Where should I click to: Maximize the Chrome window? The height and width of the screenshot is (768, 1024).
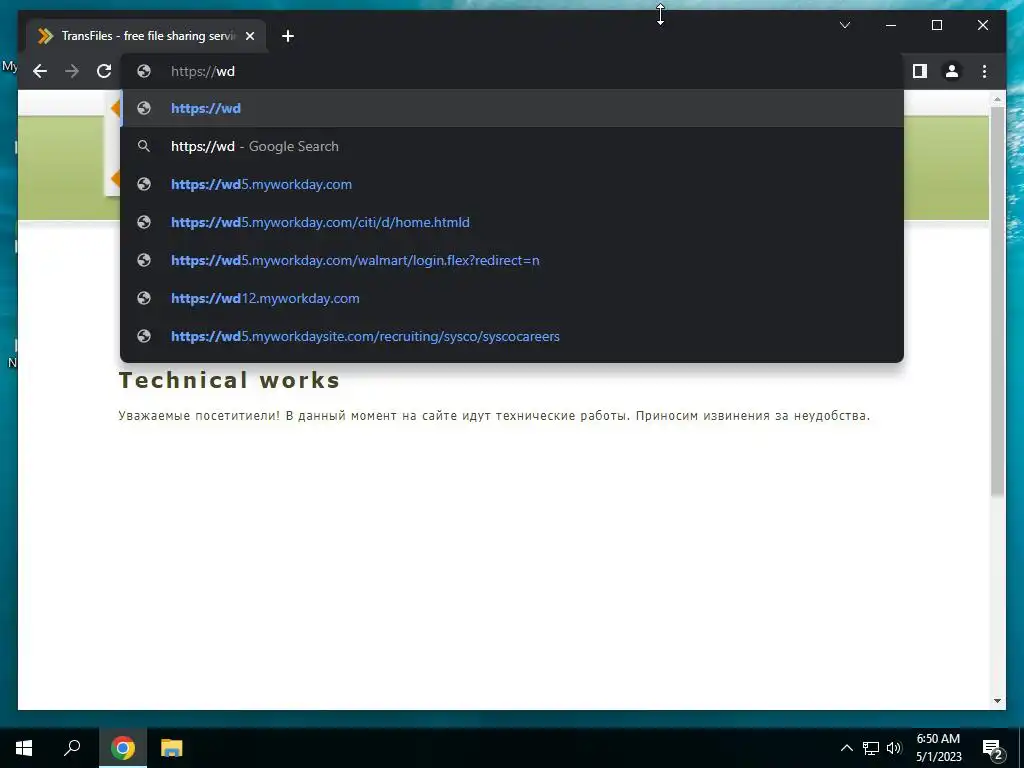coord(936,25)
